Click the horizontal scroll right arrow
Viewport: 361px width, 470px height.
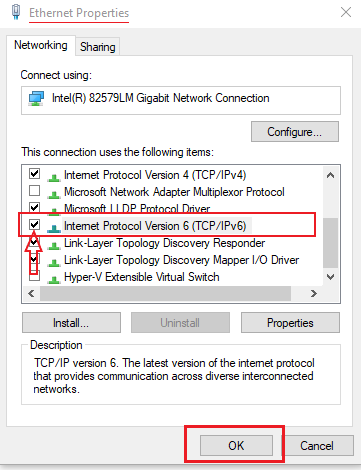(313, 293)
